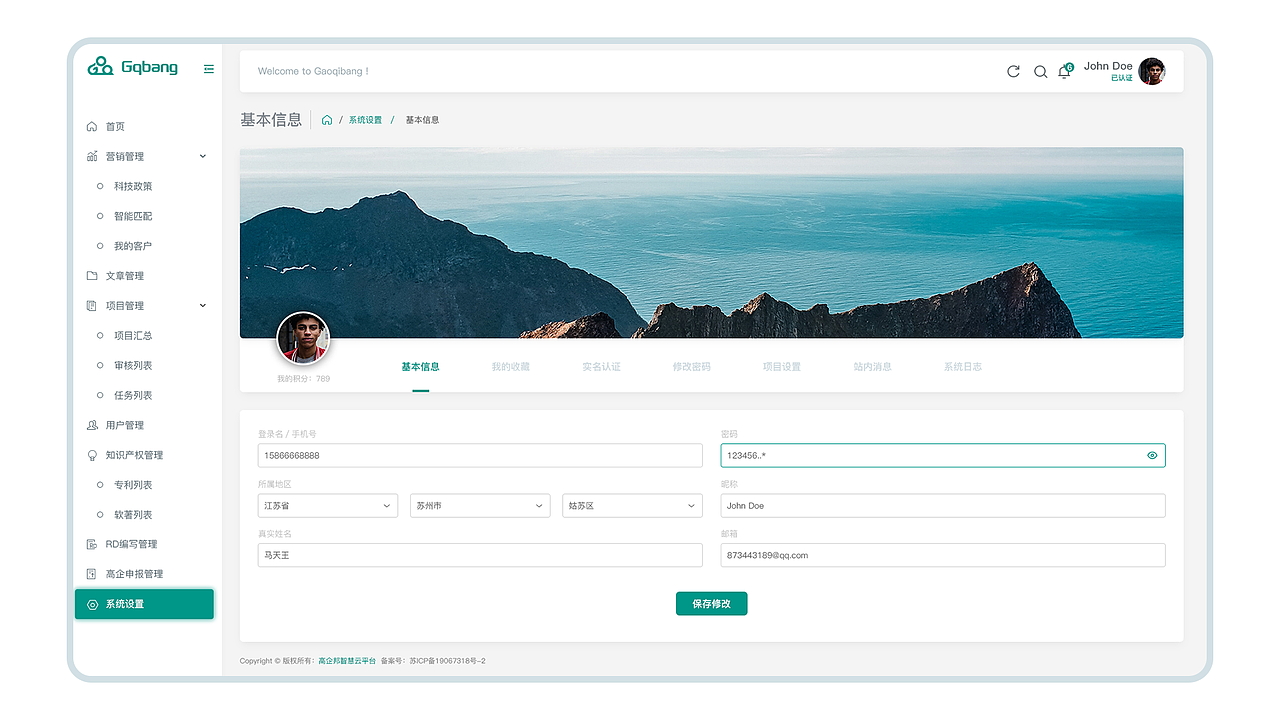Open 软著列表 in sidebar
The height and width of the screenshot is (720, 1280).
(x=133, y=514)
